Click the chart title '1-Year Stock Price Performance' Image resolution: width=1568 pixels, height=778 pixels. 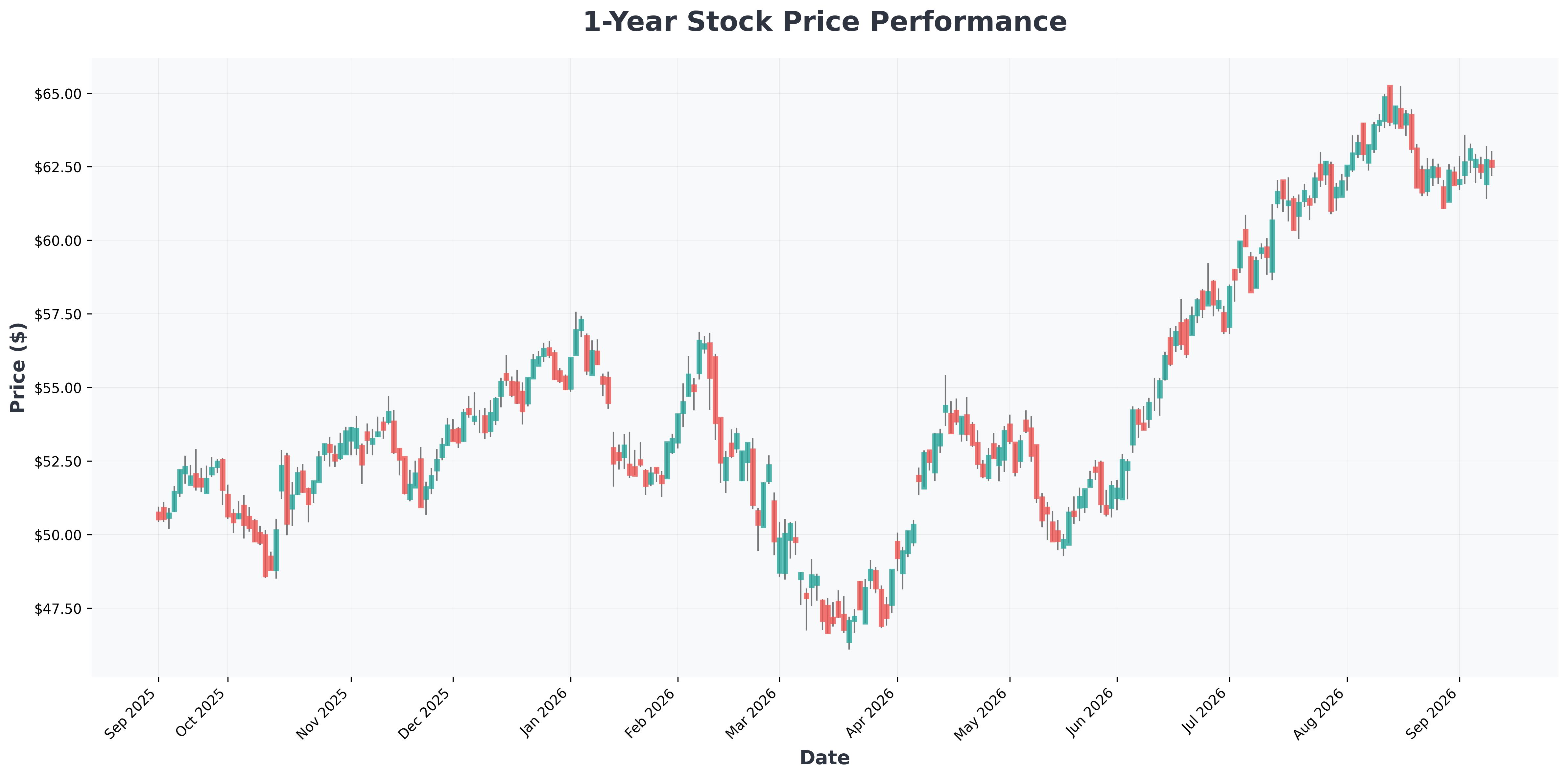tap(825, 22)
